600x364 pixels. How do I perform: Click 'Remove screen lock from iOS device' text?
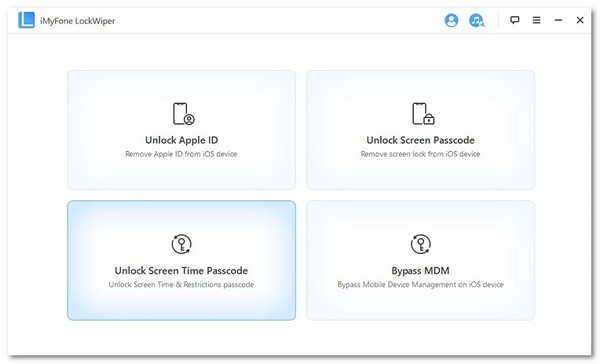point(421,154)
